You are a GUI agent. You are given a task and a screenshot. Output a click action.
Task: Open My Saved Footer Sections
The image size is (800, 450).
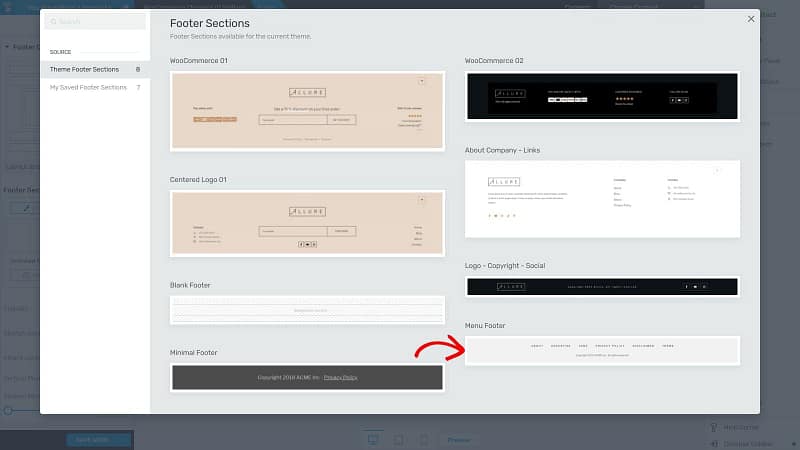[x=95, y=87]
